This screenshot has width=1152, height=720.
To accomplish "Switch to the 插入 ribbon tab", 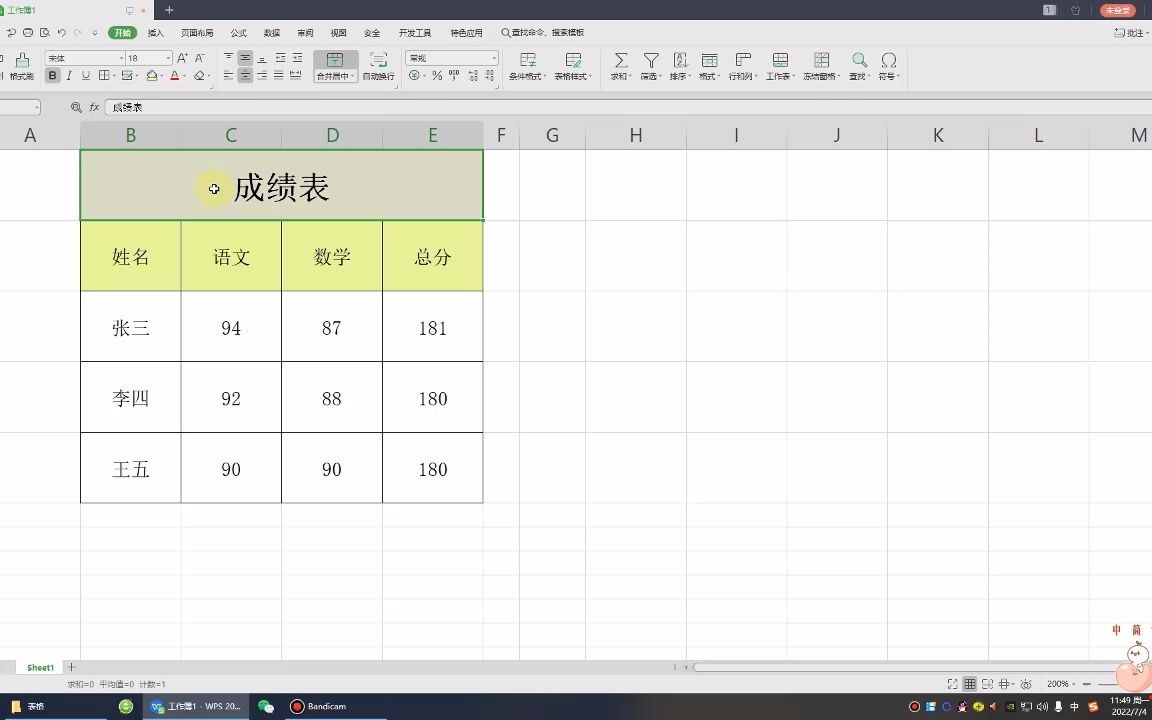I will coord(157,32).
